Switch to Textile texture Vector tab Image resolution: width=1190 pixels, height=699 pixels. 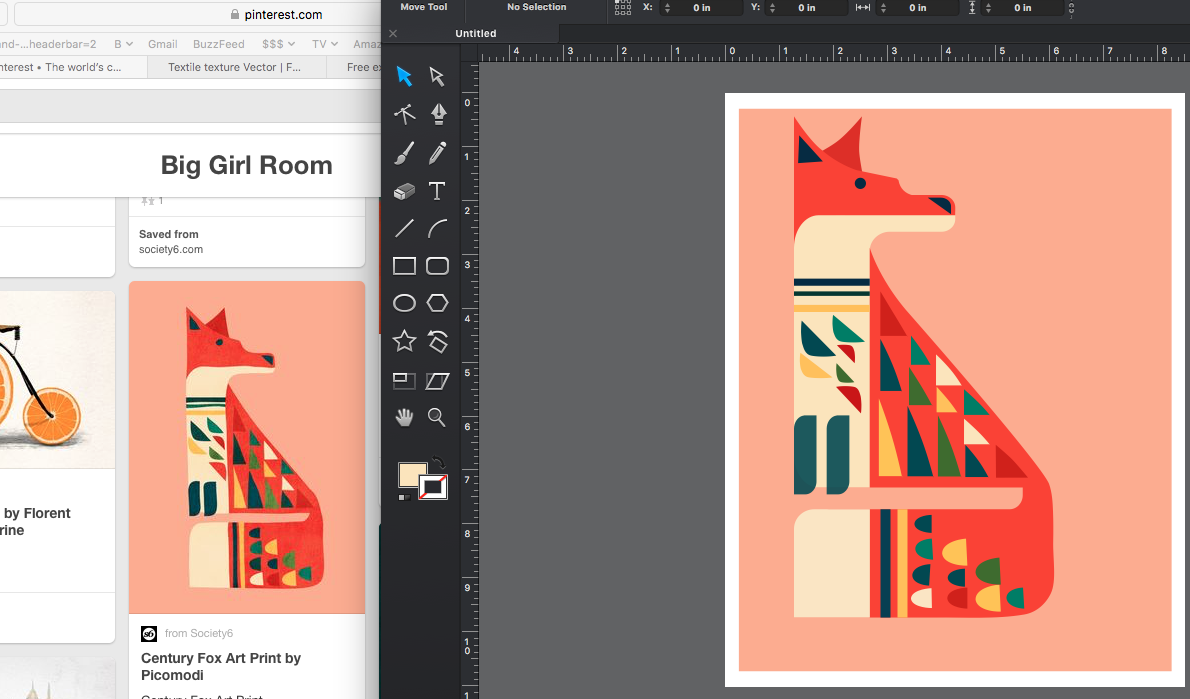coord(235,67)
